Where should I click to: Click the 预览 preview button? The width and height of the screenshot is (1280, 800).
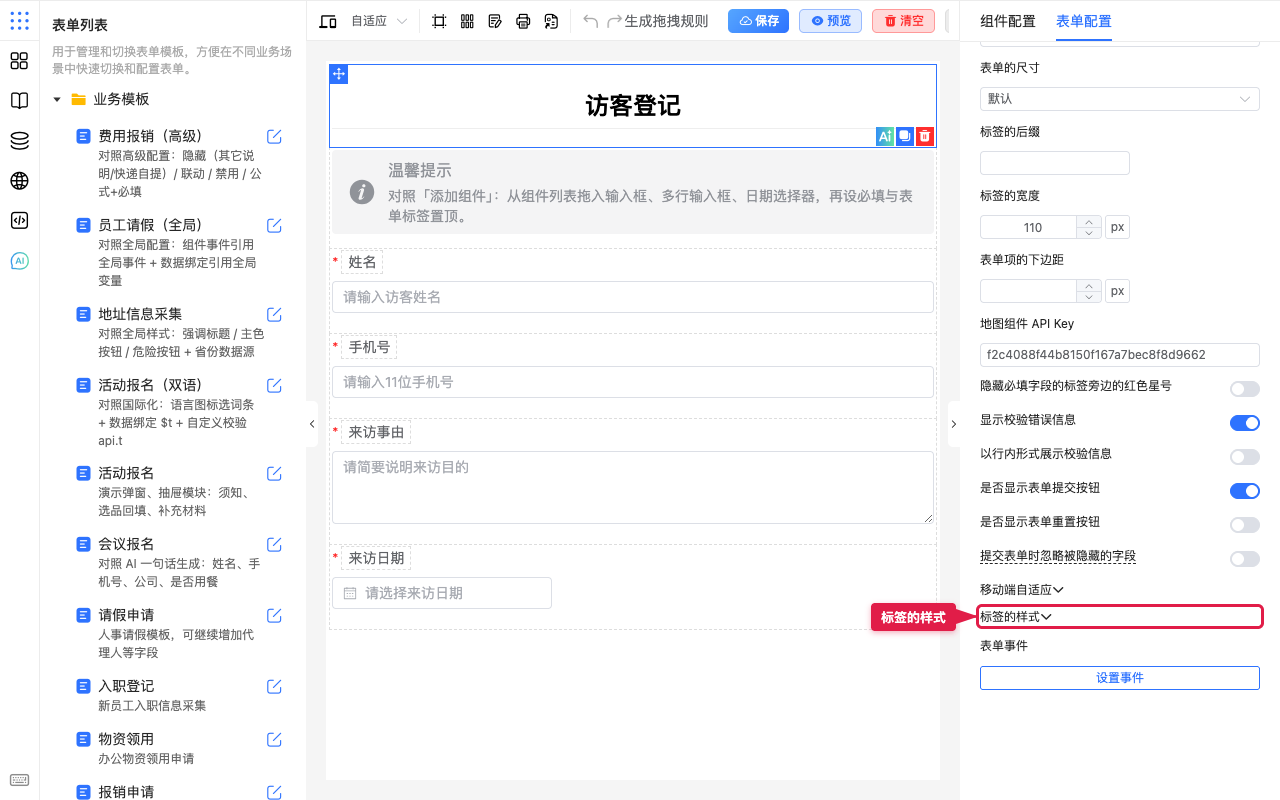830,21
